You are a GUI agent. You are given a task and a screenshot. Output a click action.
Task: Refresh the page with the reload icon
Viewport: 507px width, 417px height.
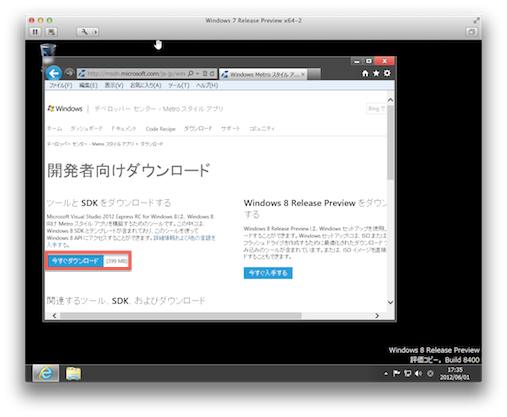tap(212, 73)
